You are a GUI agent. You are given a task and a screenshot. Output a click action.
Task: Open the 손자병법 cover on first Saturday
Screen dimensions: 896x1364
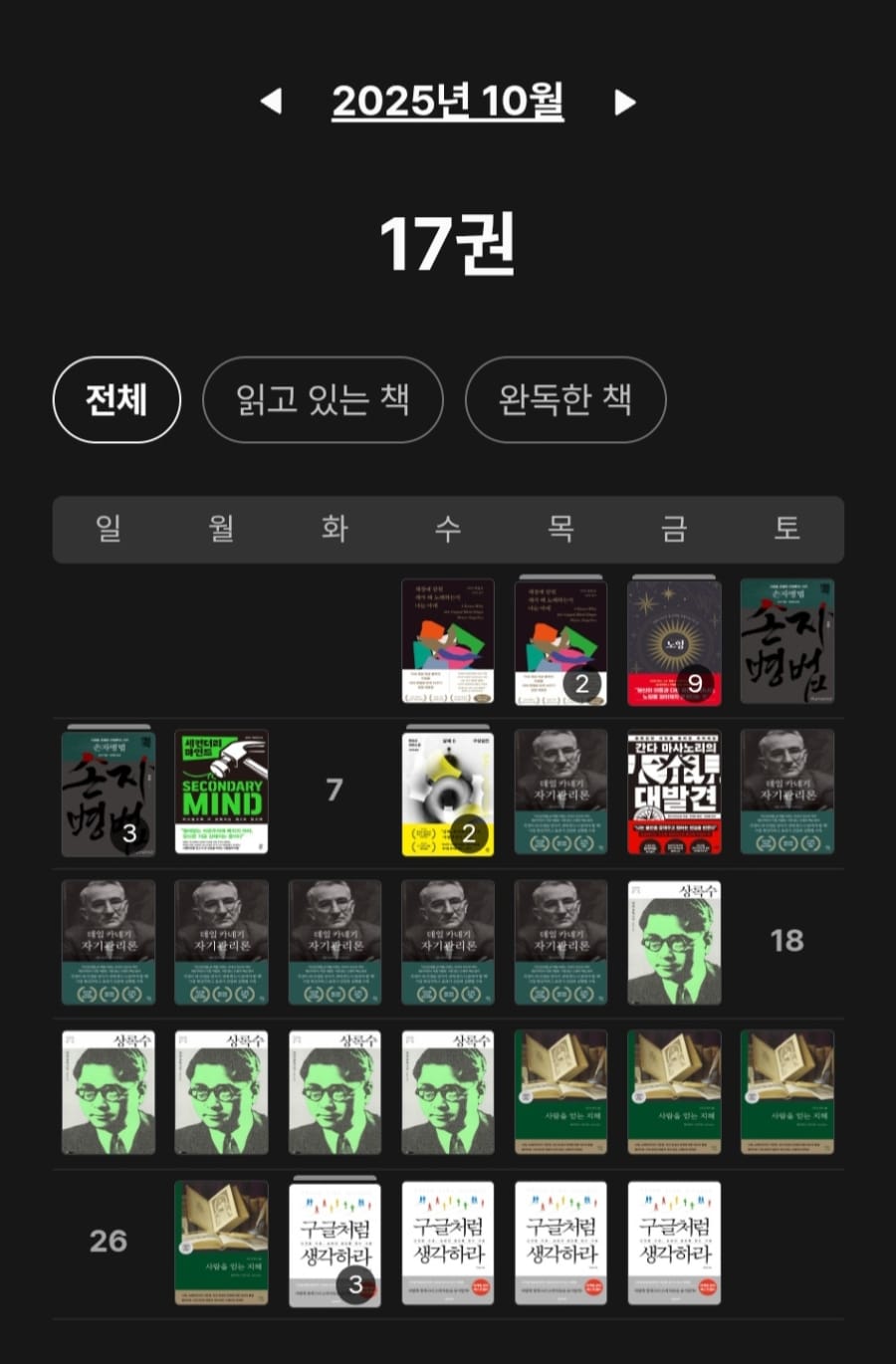(787, 642)
